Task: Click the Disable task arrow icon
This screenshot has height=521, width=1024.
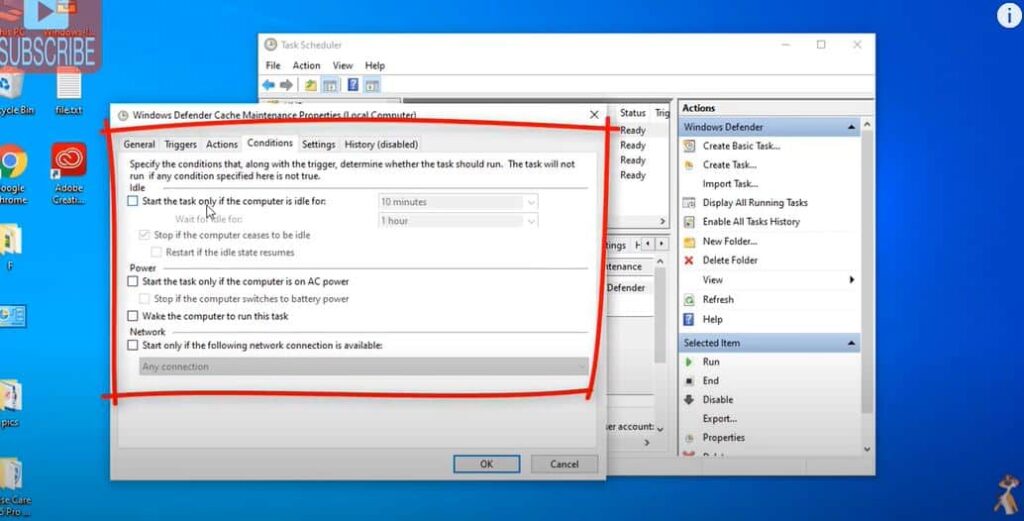Action: [x=688, y=400]
